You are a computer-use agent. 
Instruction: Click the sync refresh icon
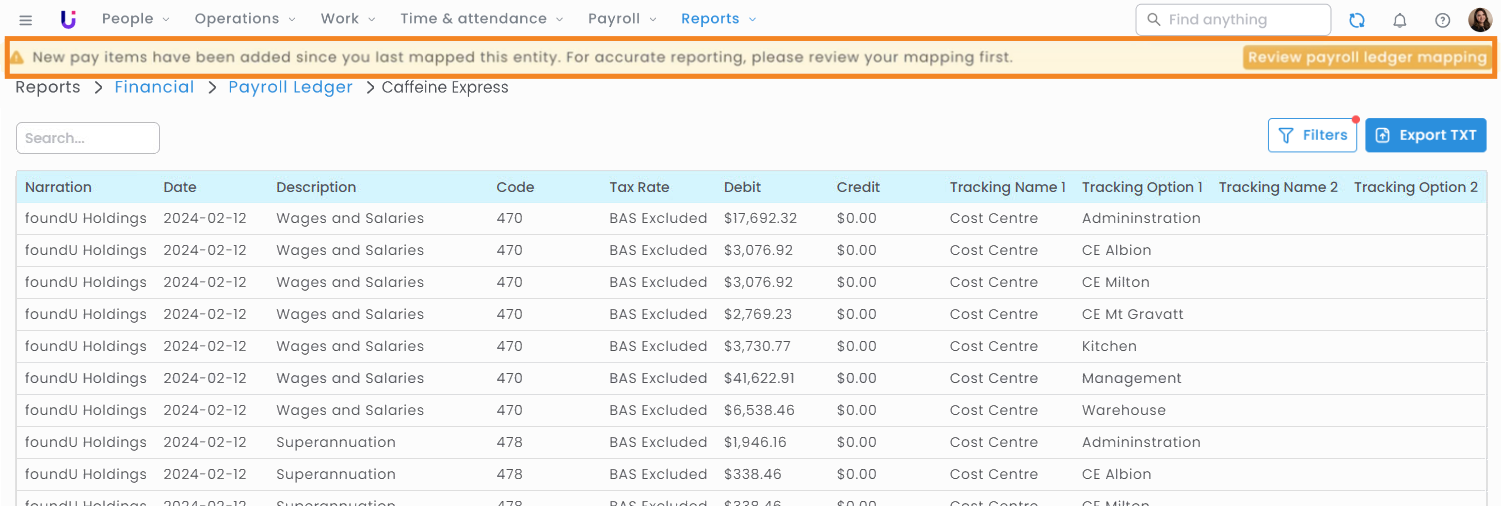pyautogui.click(x=1357, y=20)
